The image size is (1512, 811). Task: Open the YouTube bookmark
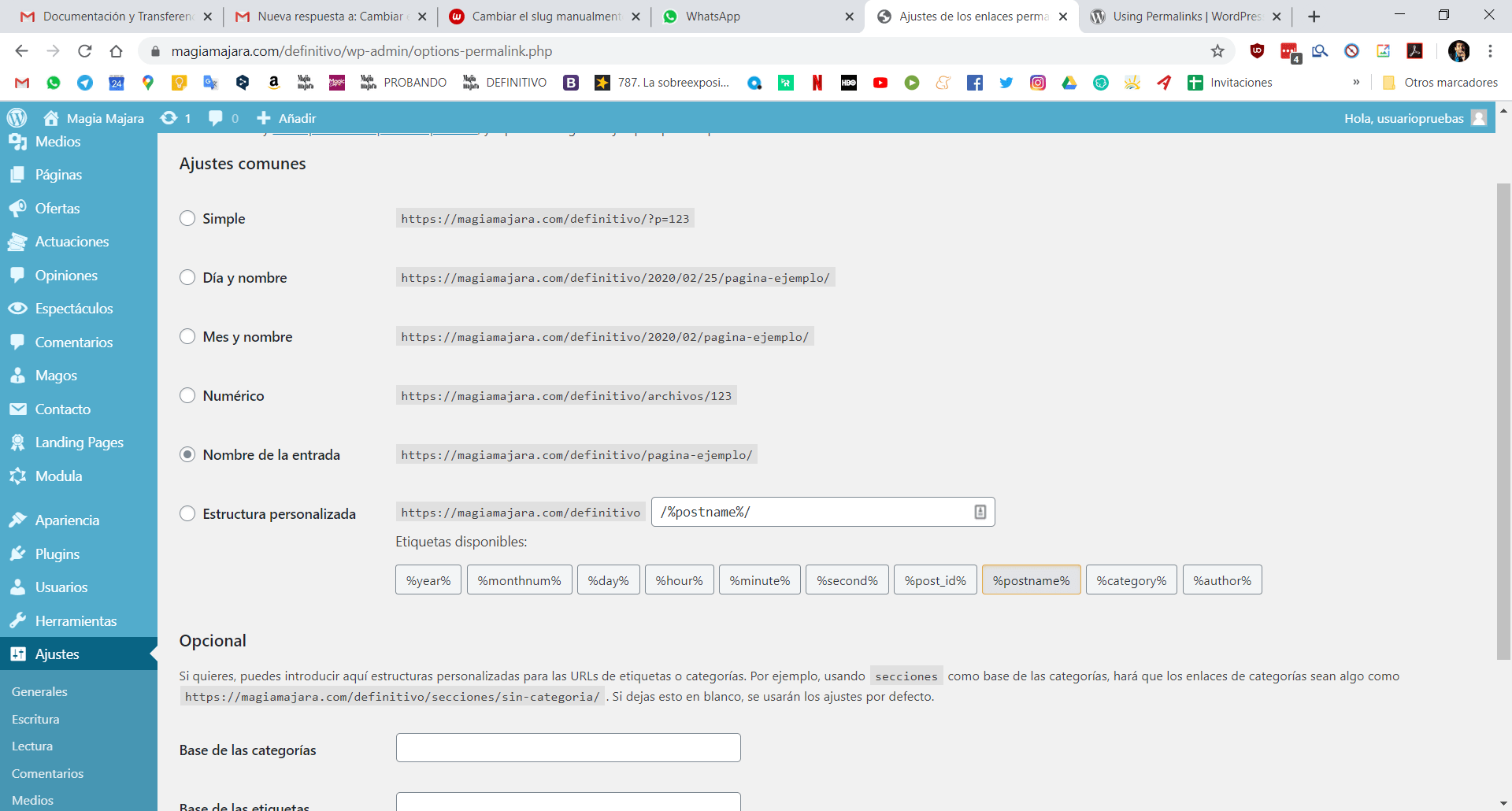coord(880,83)
